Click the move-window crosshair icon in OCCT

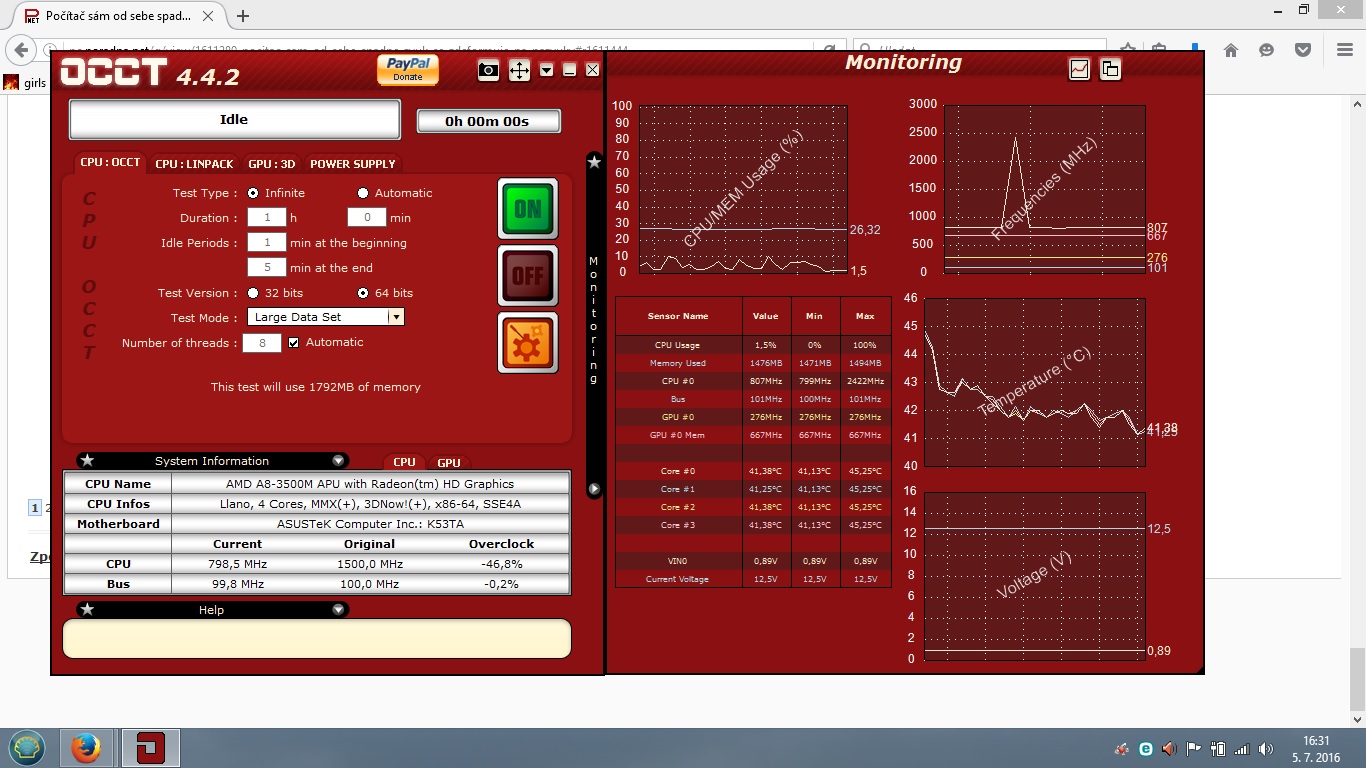tap(519, 70)
